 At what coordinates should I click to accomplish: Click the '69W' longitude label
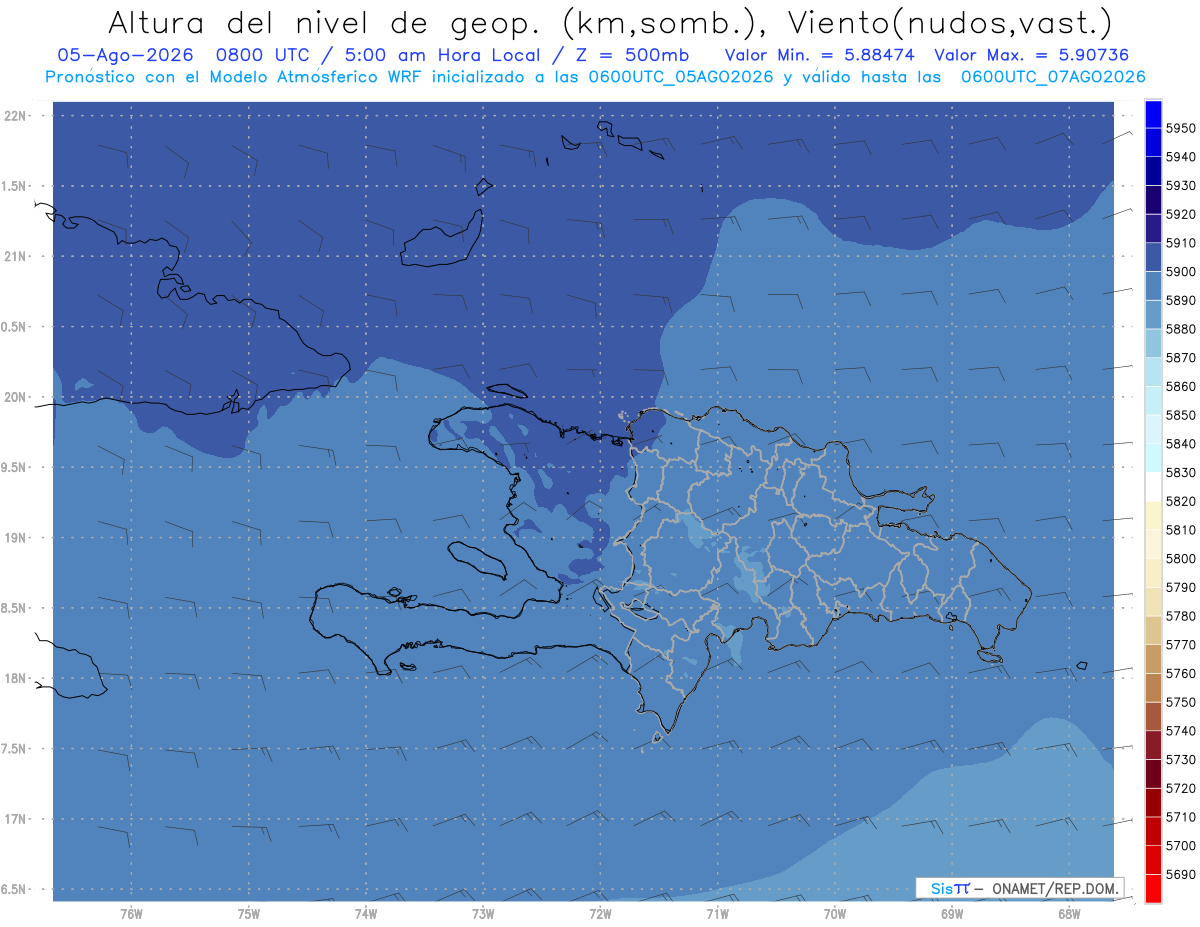[x=951, y=914]
